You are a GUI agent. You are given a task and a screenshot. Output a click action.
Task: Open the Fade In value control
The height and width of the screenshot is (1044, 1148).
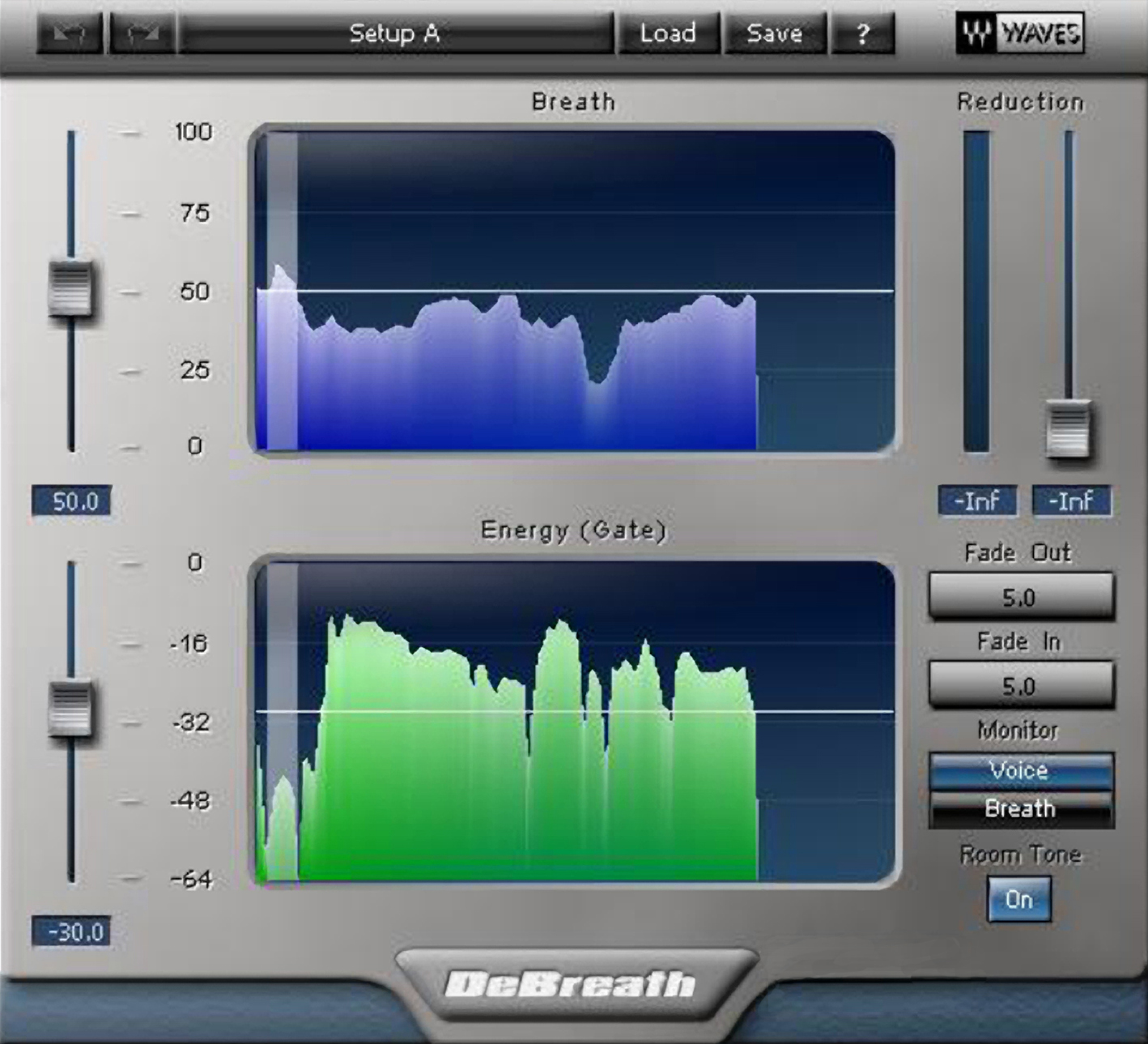click(x=1022, y=686)
